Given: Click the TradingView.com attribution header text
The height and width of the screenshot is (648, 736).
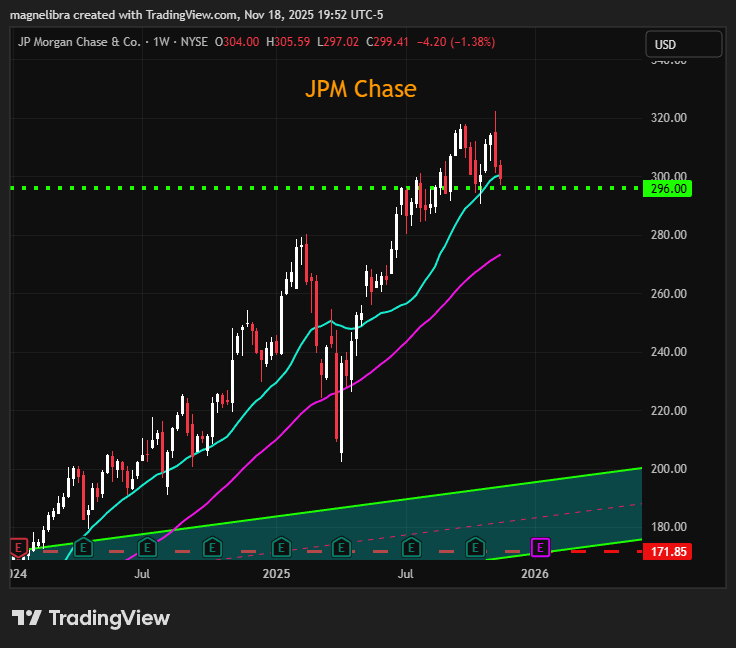Looking at the screenshot, I should [196, 15].
